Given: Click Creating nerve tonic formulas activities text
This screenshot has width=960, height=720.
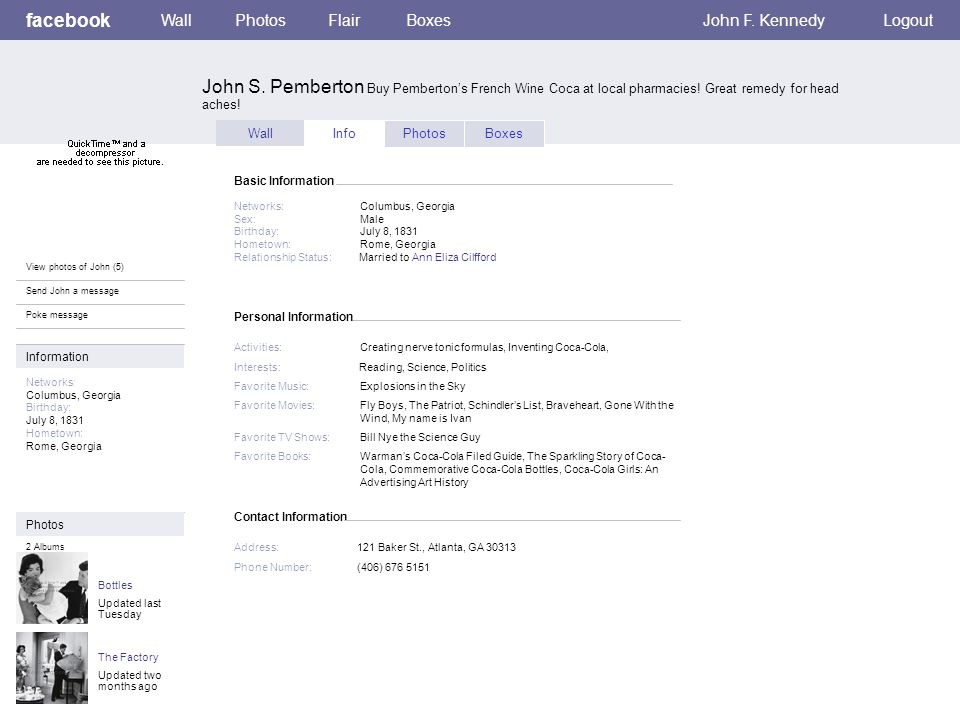Looking at the screenshot, I should (x=484, y=347).
